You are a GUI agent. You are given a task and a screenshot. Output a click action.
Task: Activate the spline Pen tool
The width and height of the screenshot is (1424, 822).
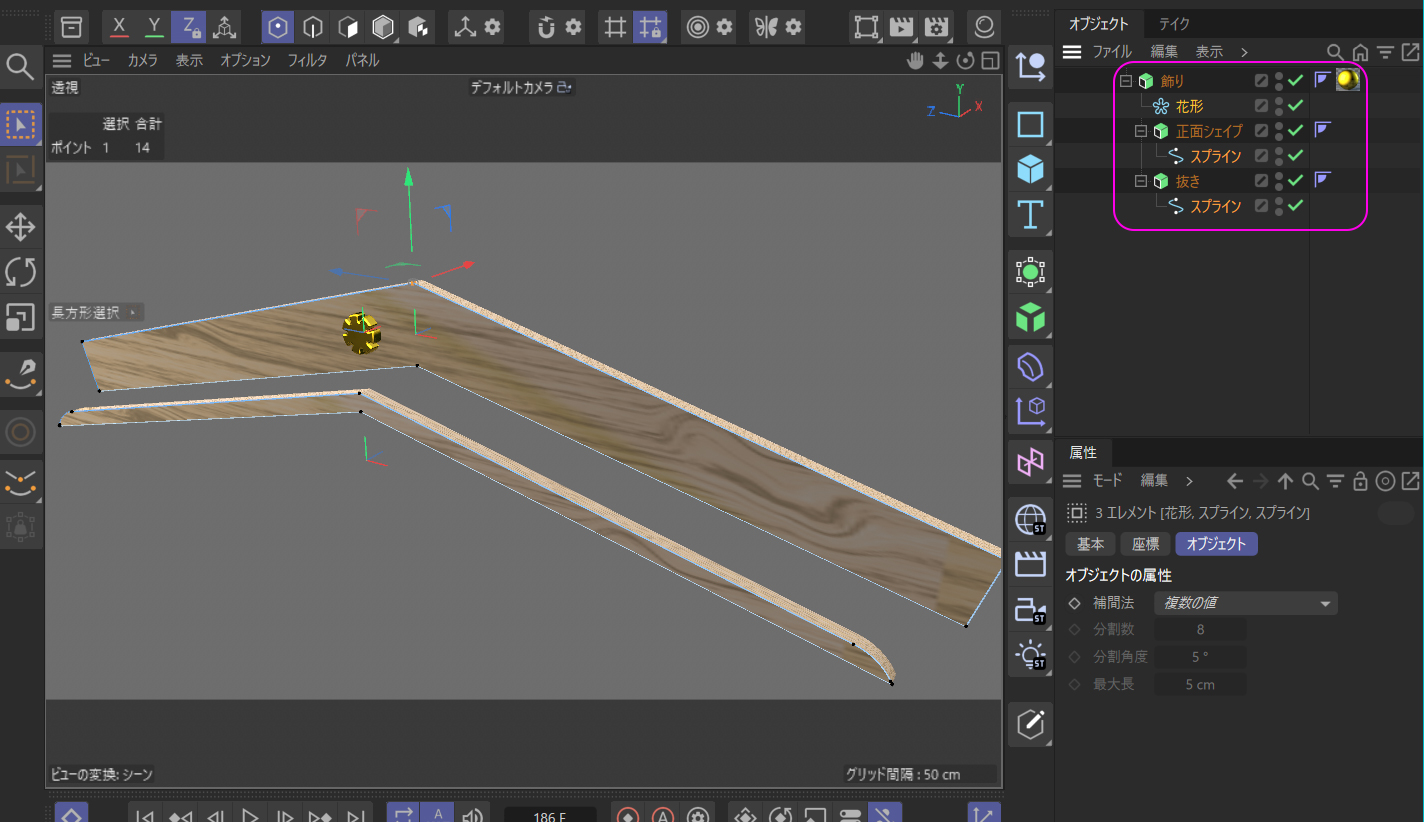pos(21,373)
